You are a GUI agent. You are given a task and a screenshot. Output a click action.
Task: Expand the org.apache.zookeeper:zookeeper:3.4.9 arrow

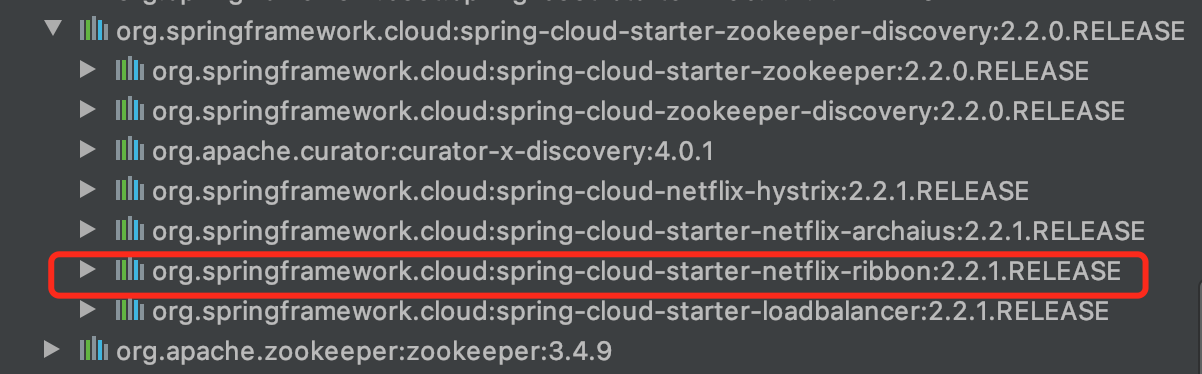pyautogui.click(x=51, y=351)
